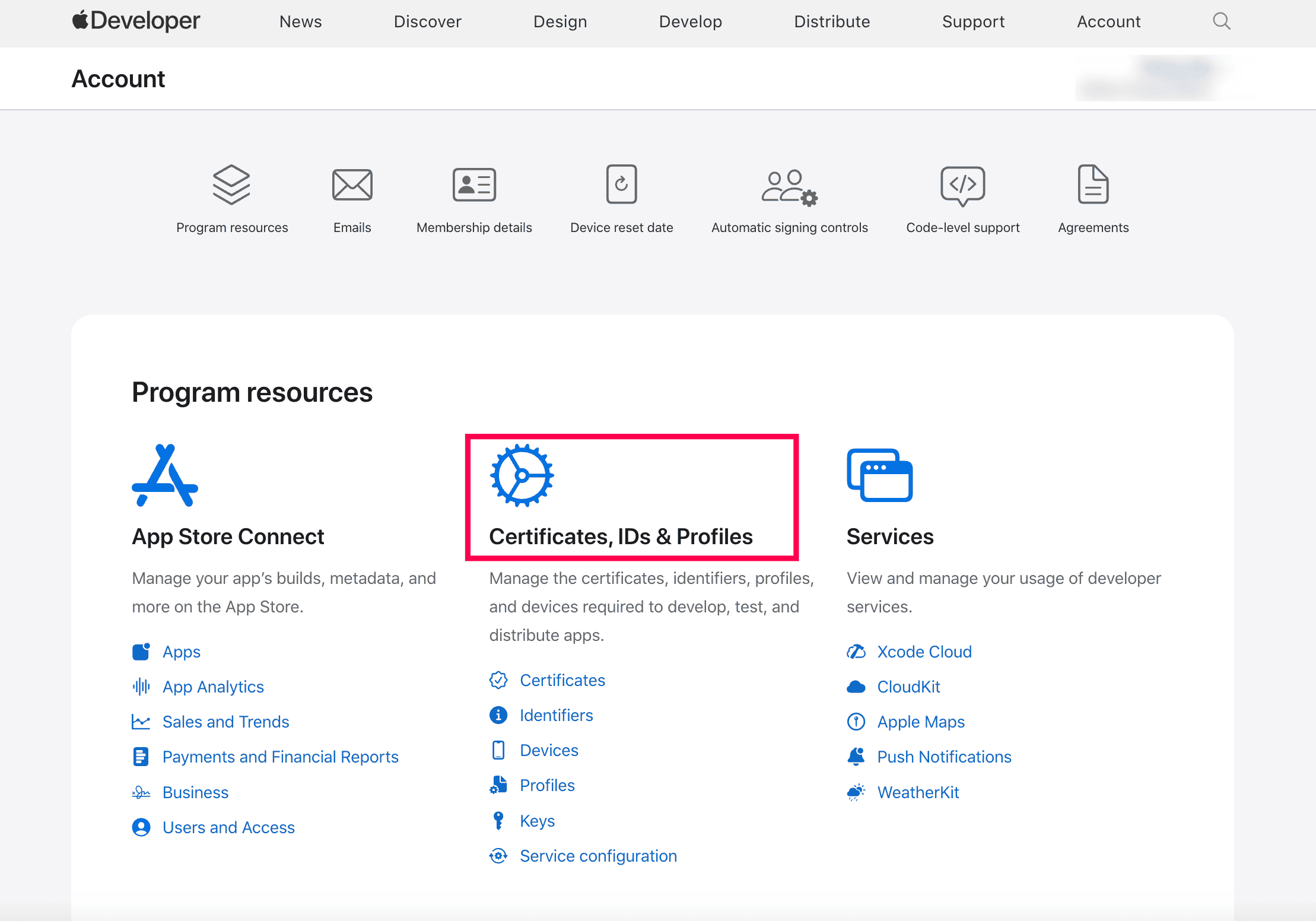Screen dimensions: 1316x921
Task: Click the Emails envelope icon
Action: [352, 185]
